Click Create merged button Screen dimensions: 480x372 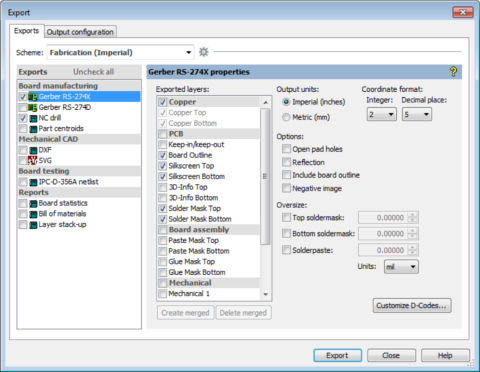185,313
